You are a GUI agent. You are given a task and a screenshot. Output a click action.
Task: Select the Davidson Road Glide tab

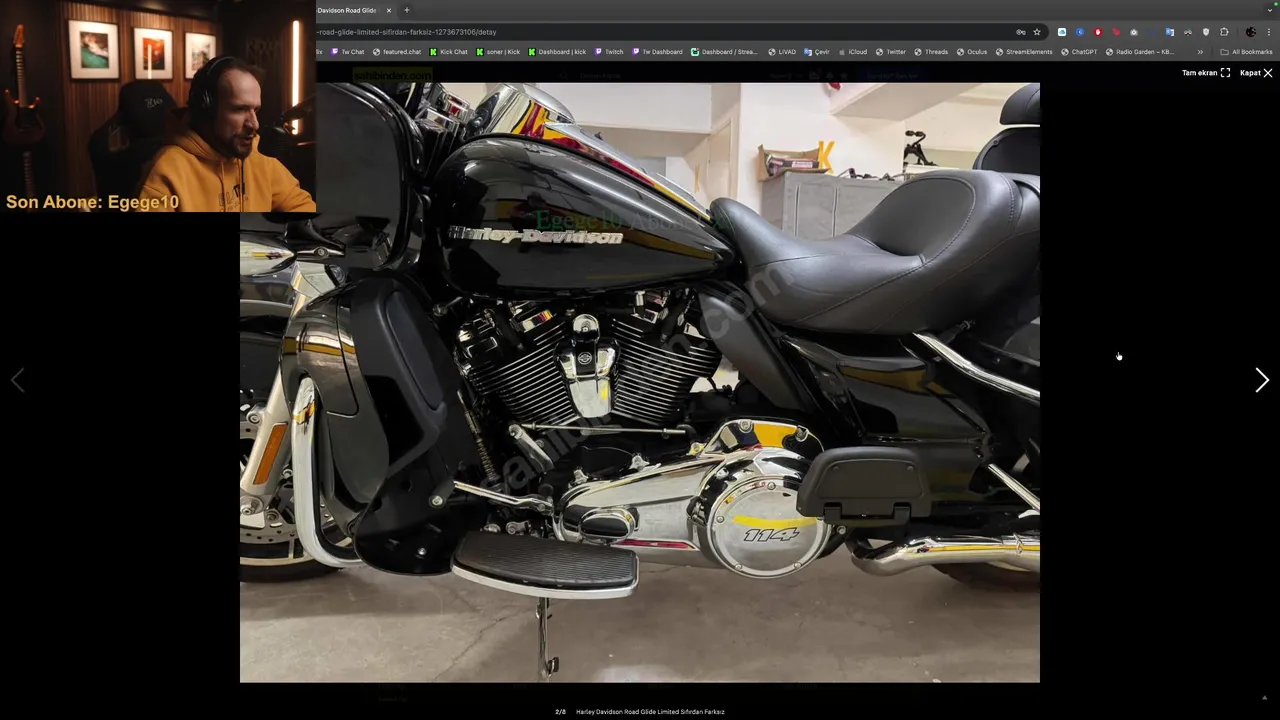[x=348, y=10]
